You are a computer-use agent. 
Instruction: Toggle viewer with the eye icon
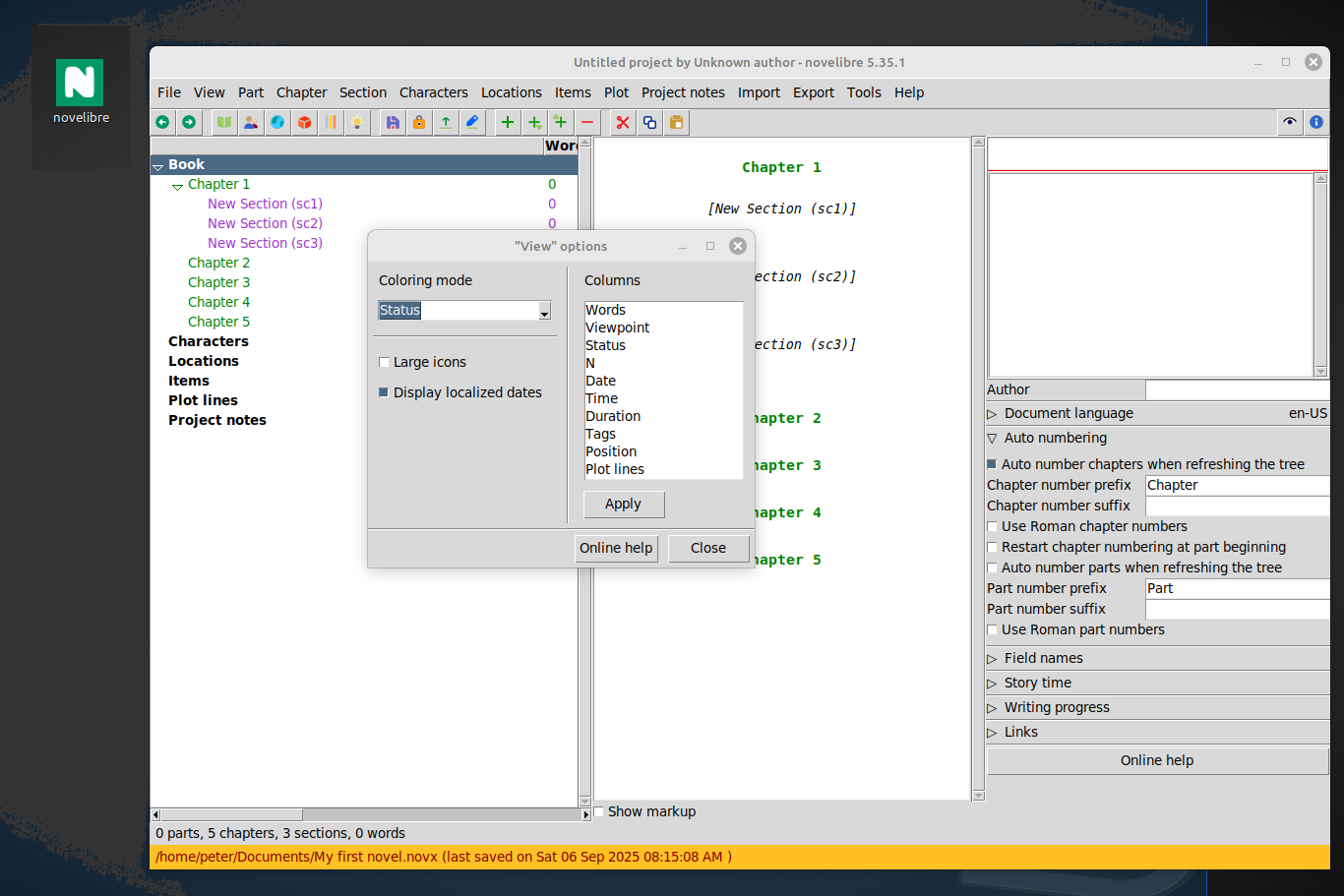[x=1290, y=123]
